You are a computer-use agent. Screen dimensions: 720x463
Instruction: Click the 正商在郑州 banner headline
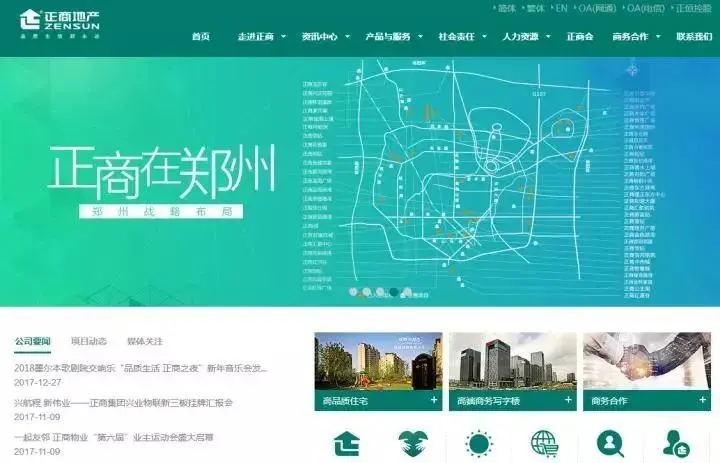point(162,170)
